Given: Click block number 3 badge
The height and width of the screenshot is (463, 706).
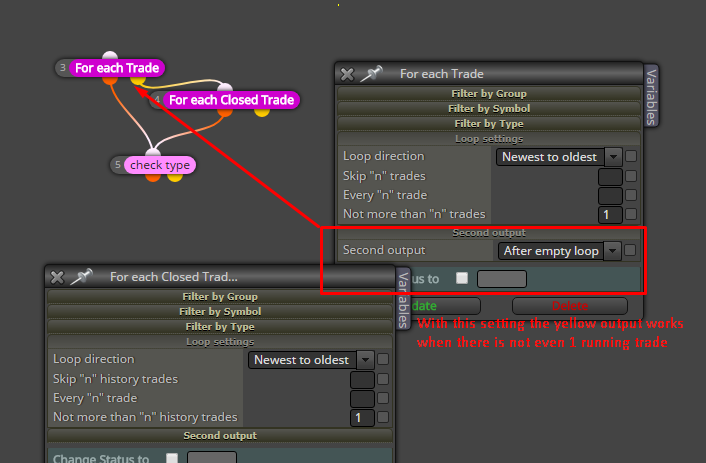Looking at the screenshot, I should 63,68.
